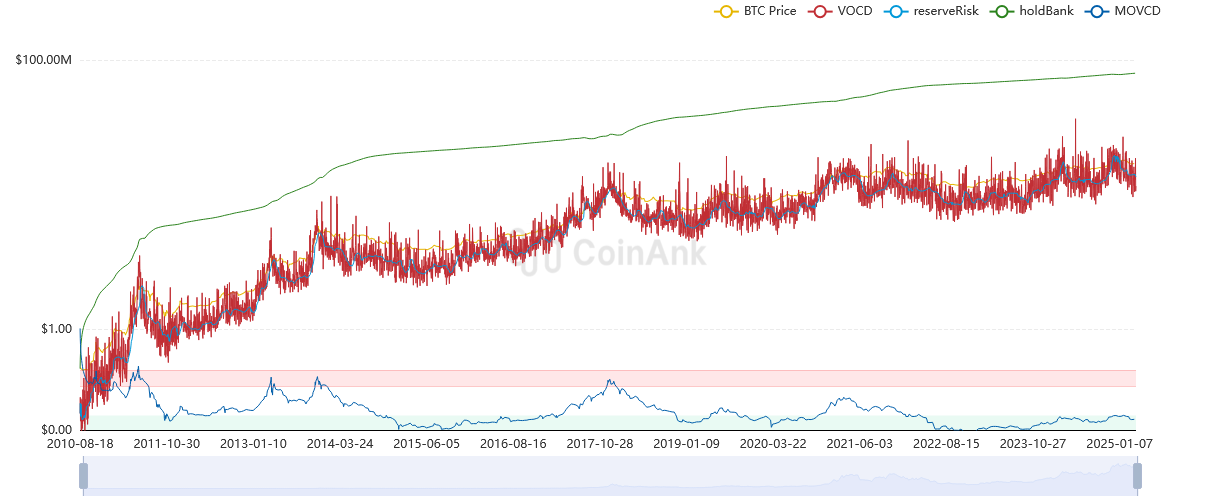Click the left handle of the zoom slider
Screen dimensions: 1216x500
[x=84, y=477]
